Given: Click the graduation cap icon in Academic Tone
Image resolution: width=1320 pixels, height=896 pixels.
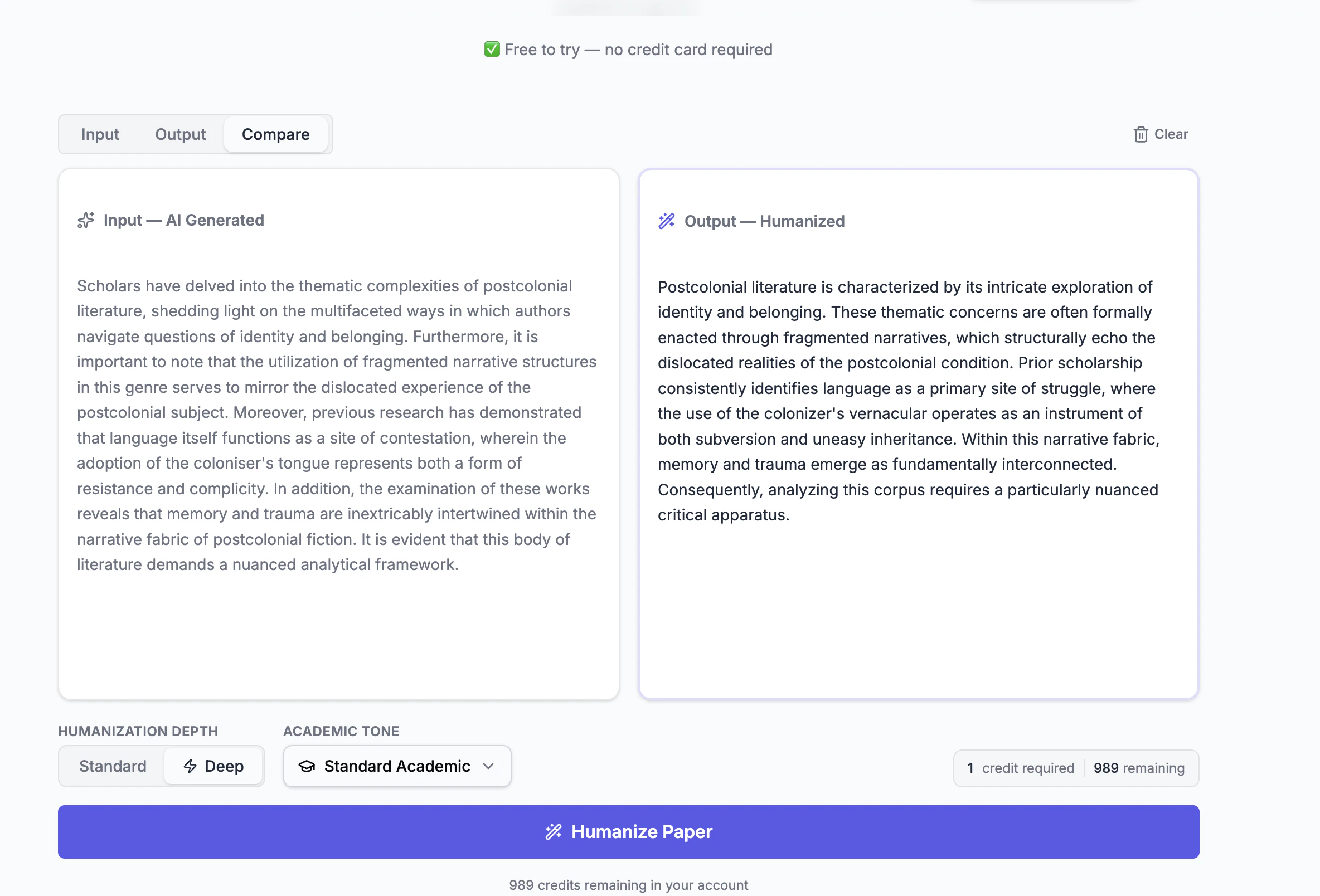Looking at the screenshot, I should pos(307,766).
